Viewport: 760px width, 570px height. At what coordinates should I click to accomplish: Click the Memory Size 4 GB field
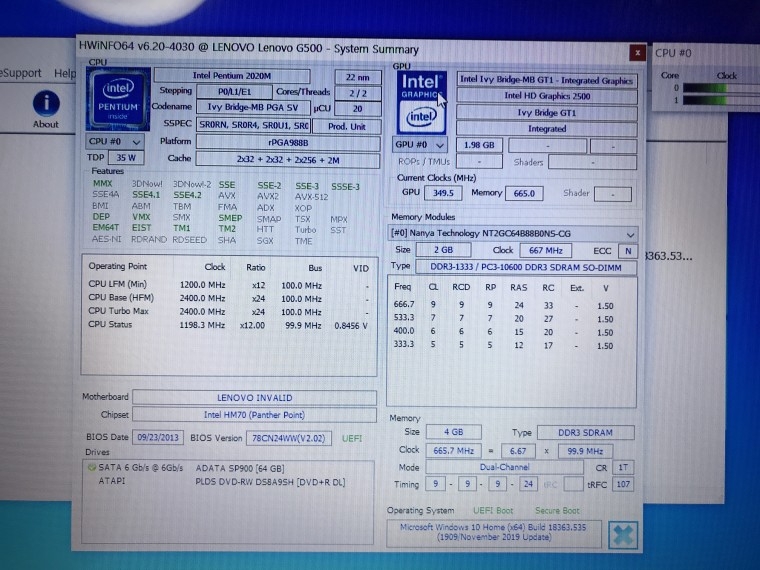tap(454, 432)
